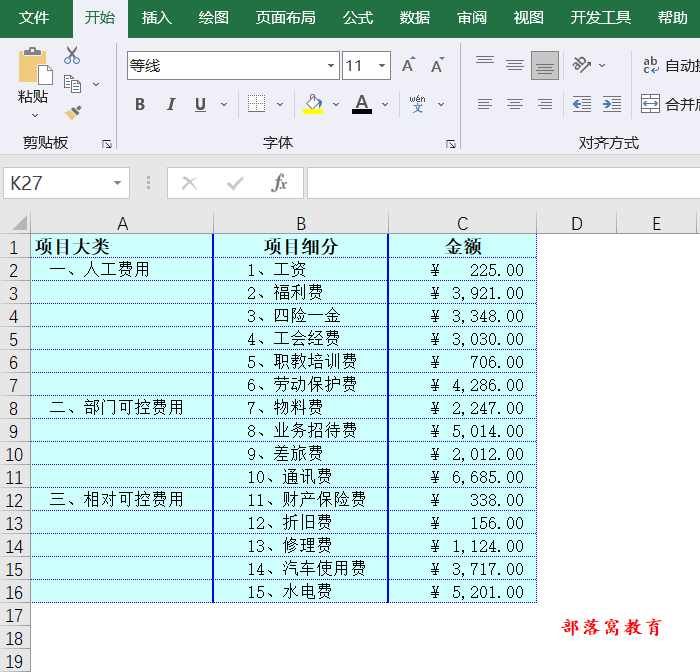Expand the Paste options arrow

coord(35,115)
